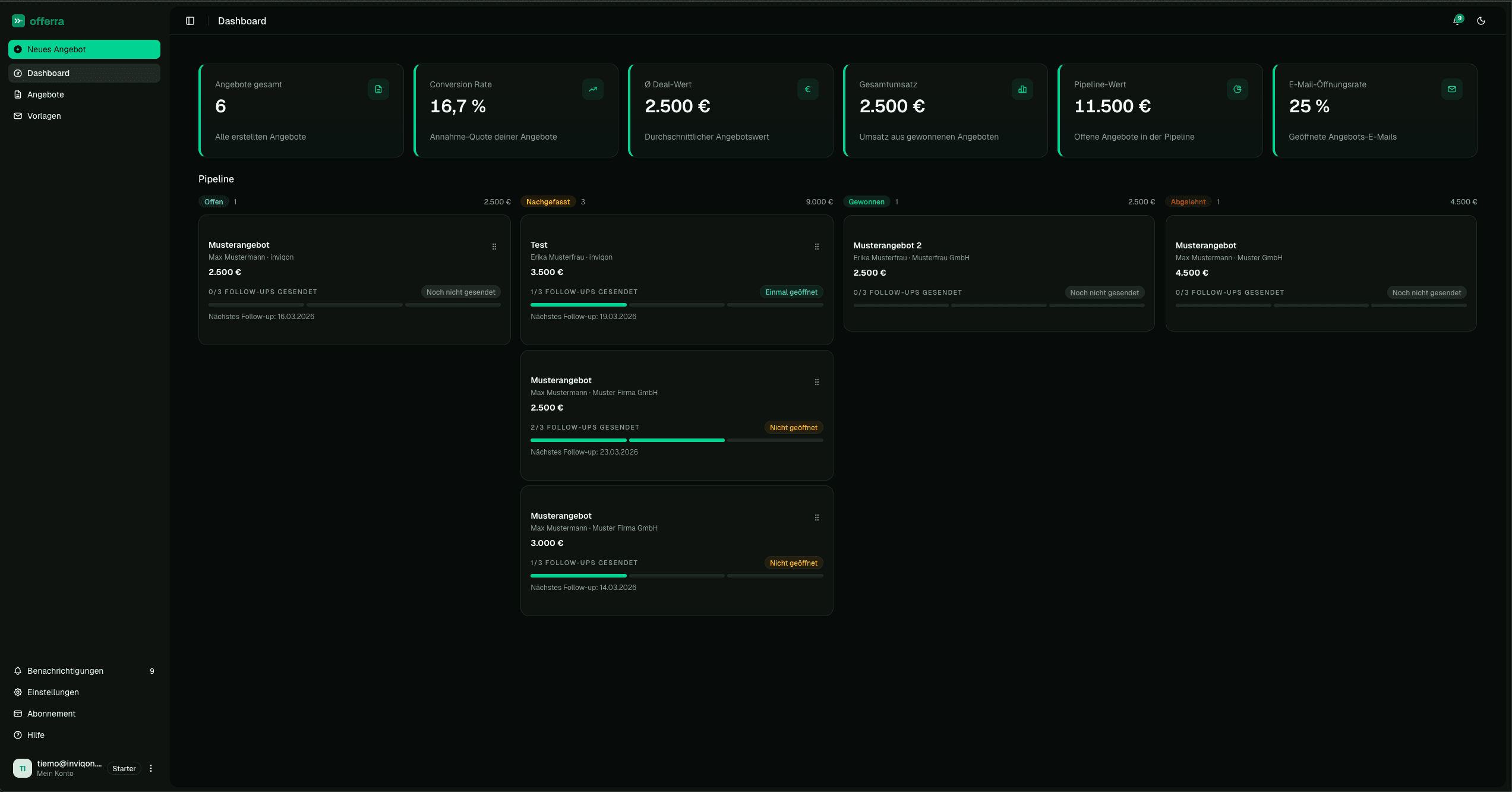Click the Nachgefasst column badge

pos(548,202)
